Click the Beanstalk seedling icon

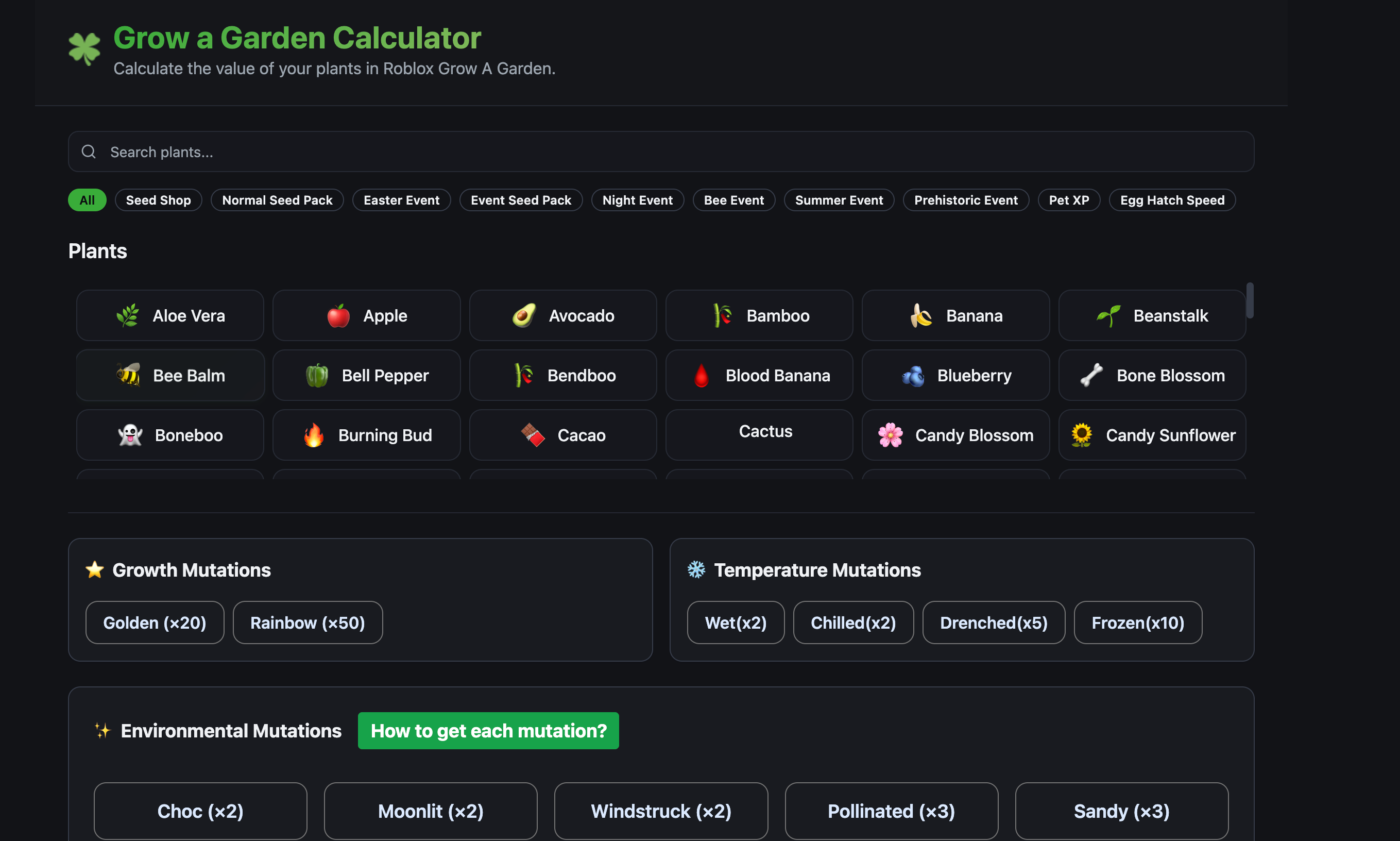tap(1109, 316)
